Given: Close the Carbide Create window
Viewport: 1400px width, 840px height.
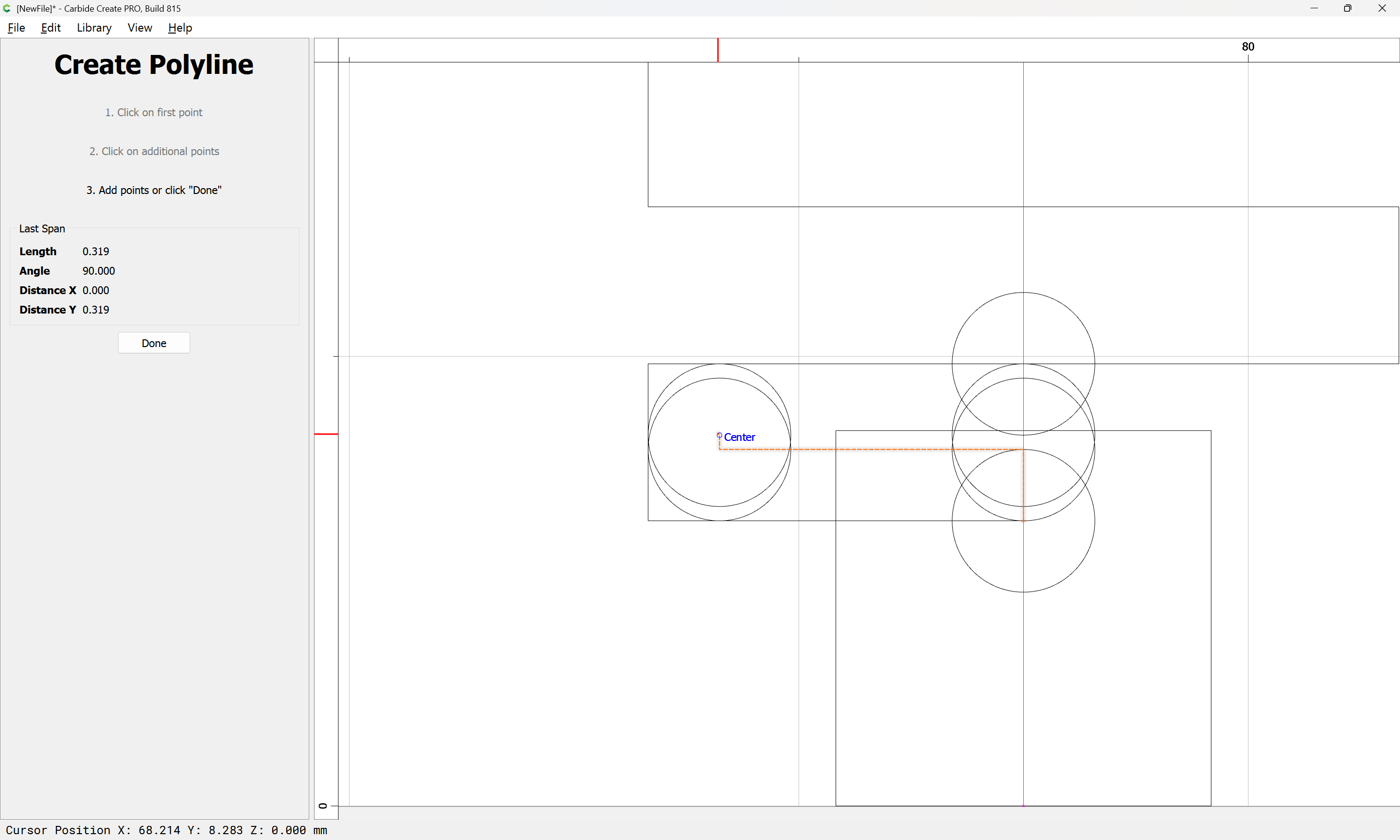Looking at the screenshot, I should [1382, 8].
